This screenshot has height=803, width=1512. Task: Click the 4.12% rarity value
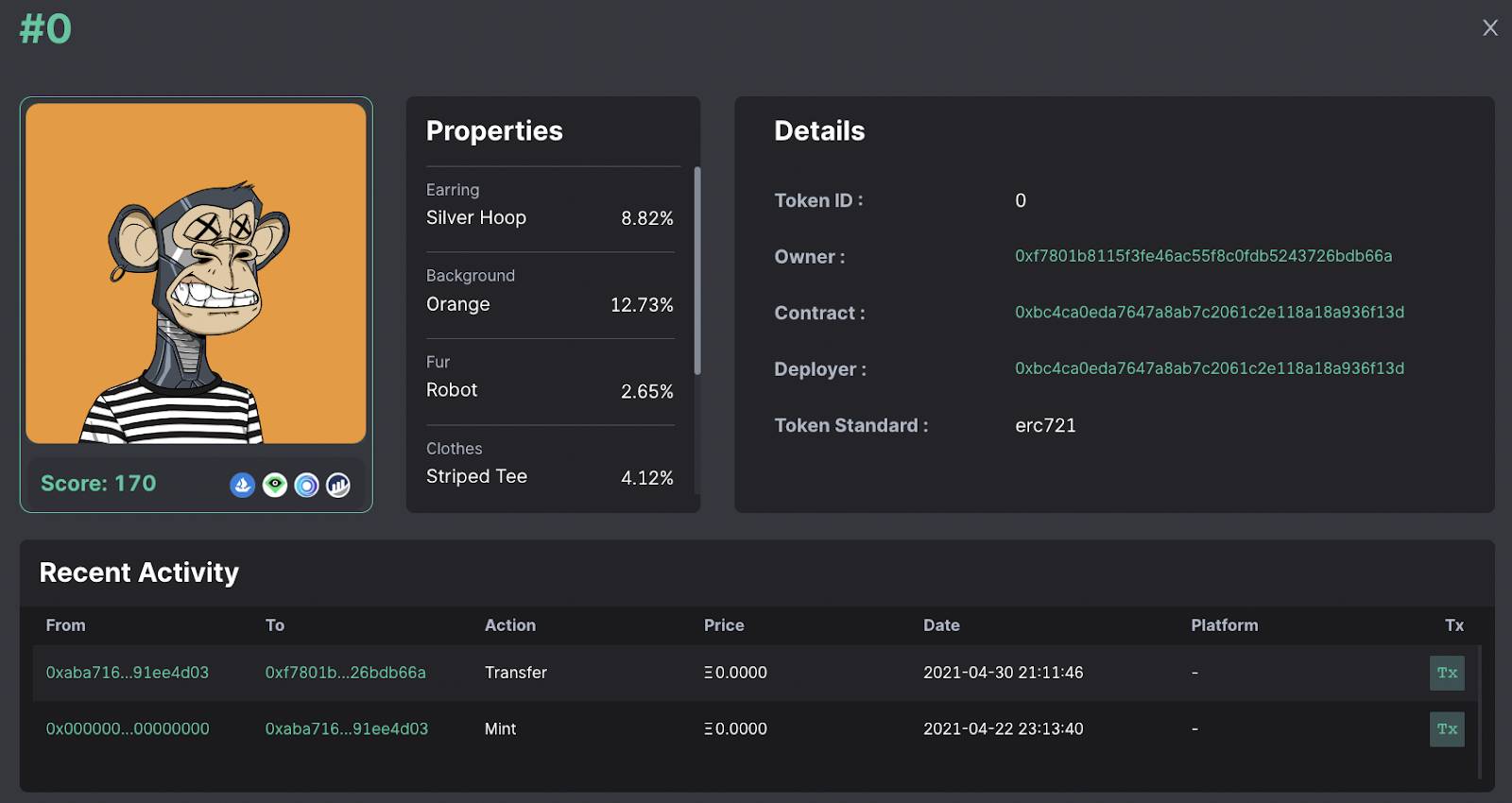[646, 478]
